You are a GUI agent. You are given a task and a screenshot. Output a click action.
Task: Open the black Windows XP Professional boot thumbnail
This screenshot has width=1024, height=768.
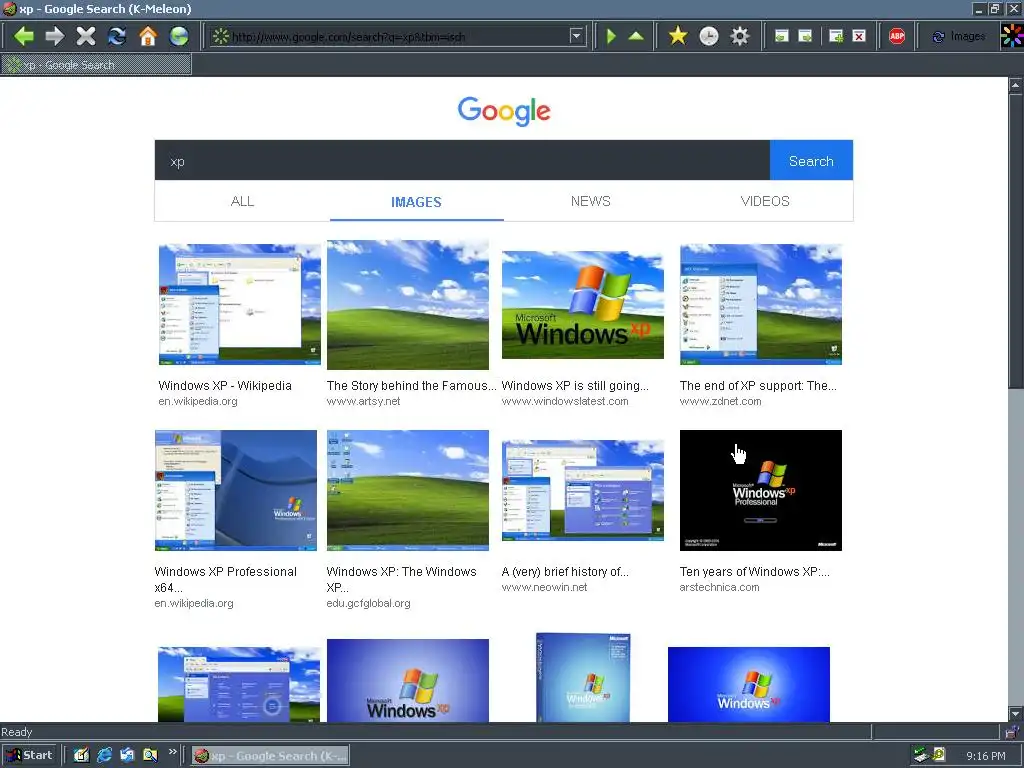pyautogui.click(x=761, y=490)
